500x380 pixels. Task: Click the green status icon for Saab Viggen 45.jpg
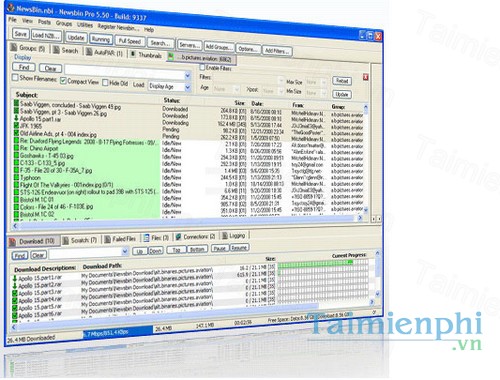point(16,104)
